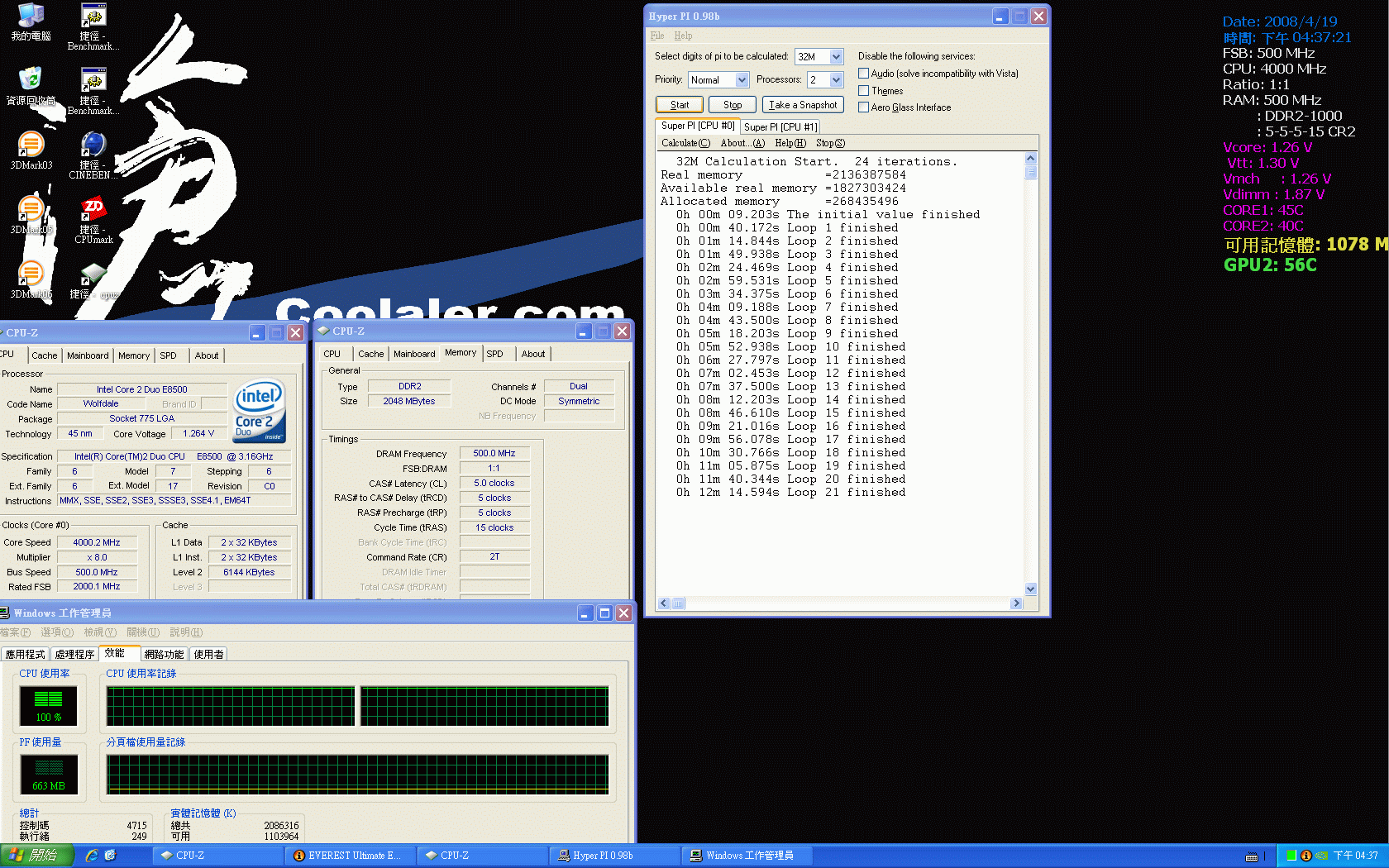
Task: Click the EVEREST tray icon
Action: point(1306,856)
